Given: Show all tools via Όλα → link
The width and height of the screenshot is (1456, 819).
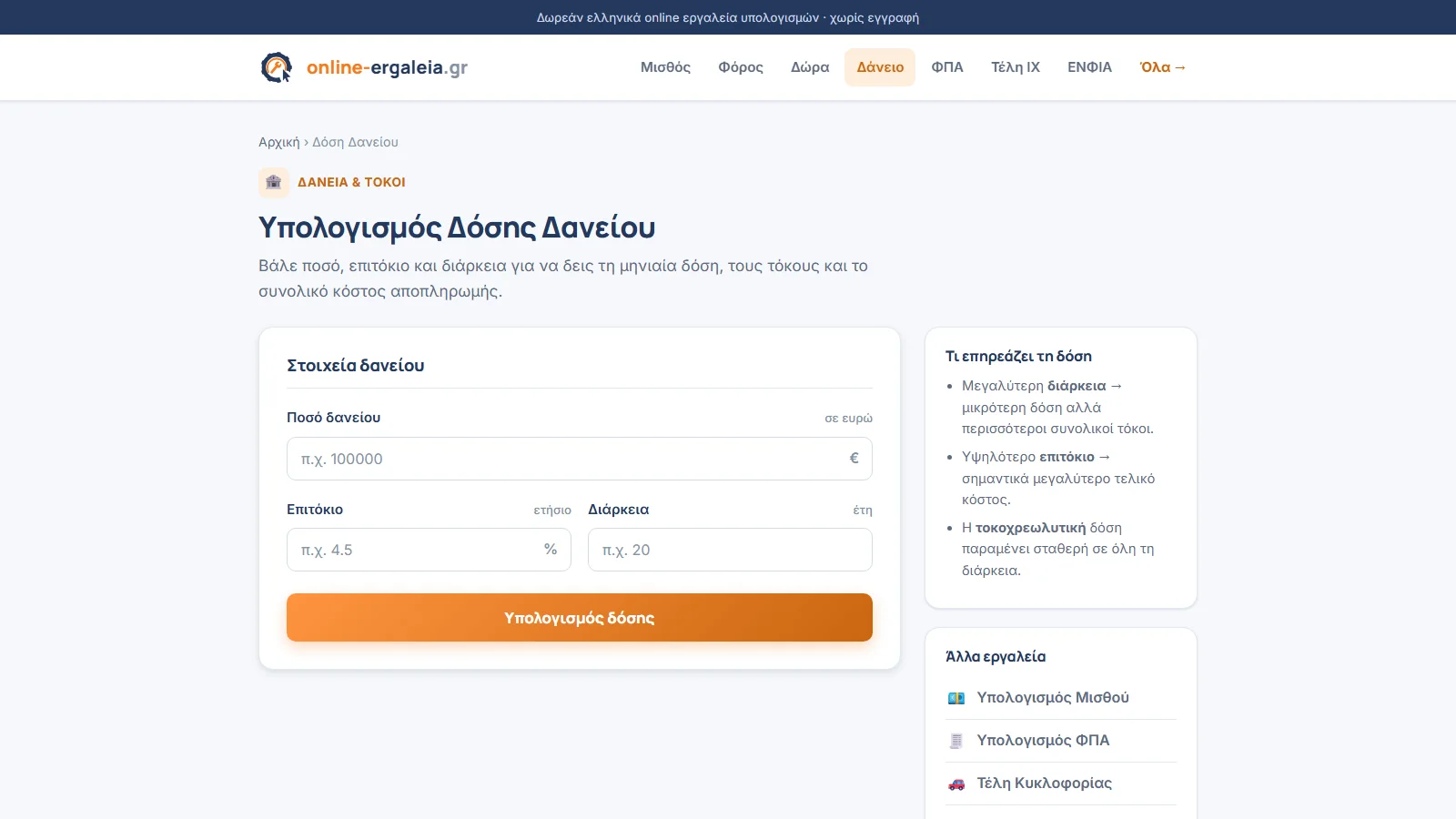Looking at the screenshot, I should 1163,67.
